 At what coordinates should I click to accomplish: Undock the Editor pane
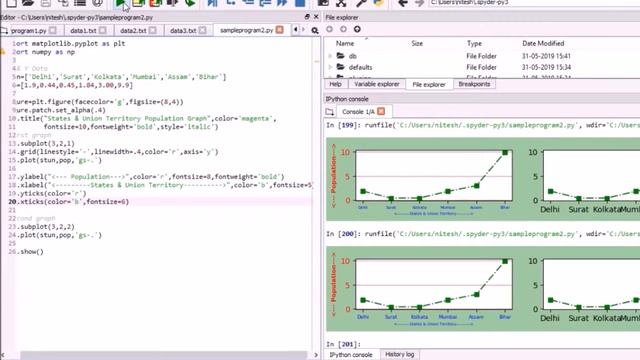point(307,17)
